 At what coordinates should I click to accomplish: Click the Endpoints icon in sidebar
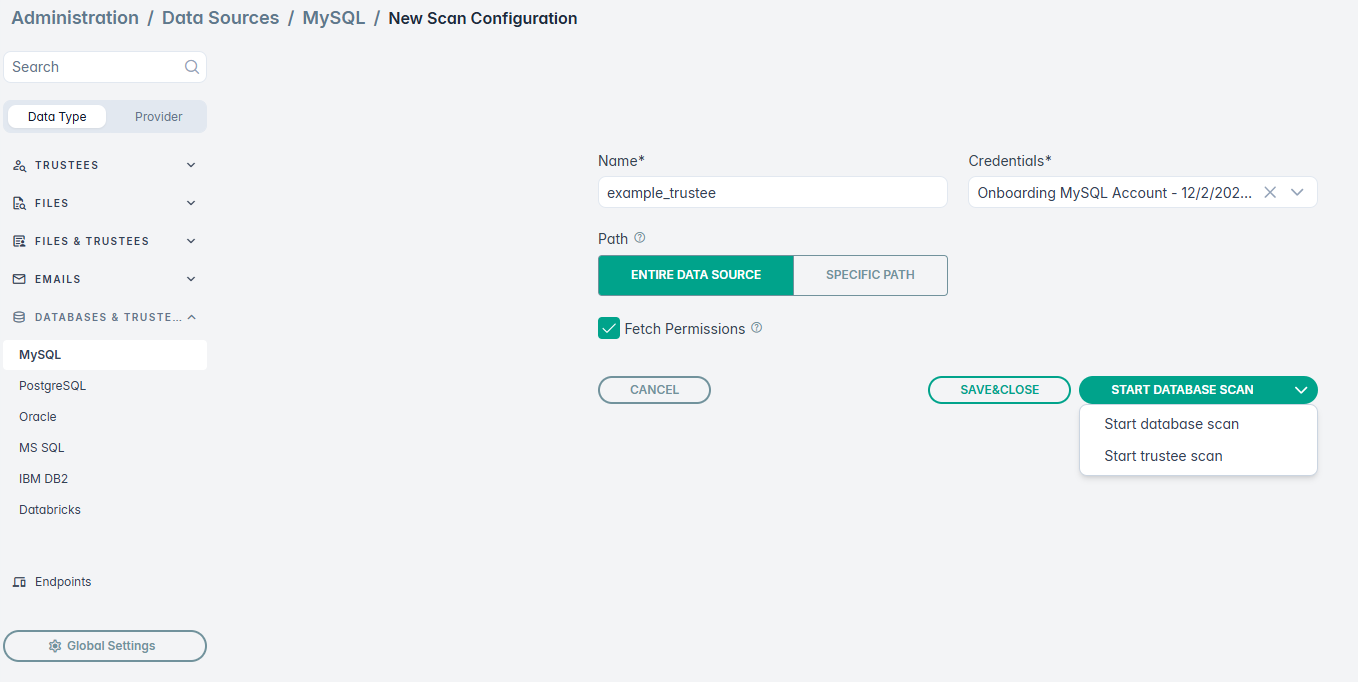19,582
